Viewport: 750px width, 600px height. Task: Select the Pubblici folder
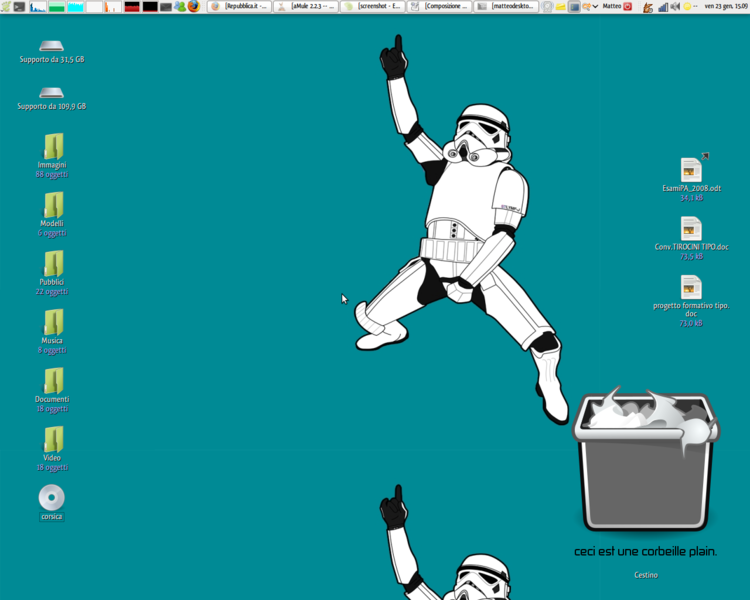click(53, 273)
